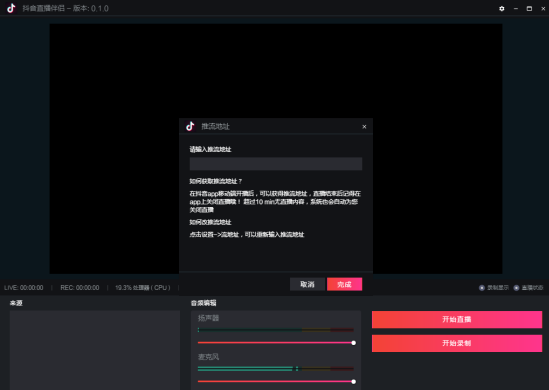Toggle the 直播状态 status indicator
549x390 pixels.
point(528,288)
